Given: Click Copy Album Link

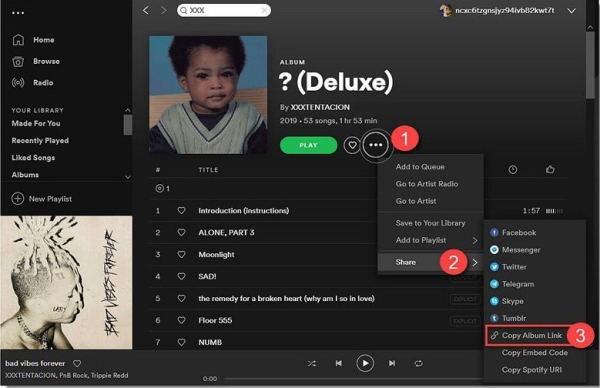Looking at the screenshot, I should pyautogui.click(x=532, y=336).
